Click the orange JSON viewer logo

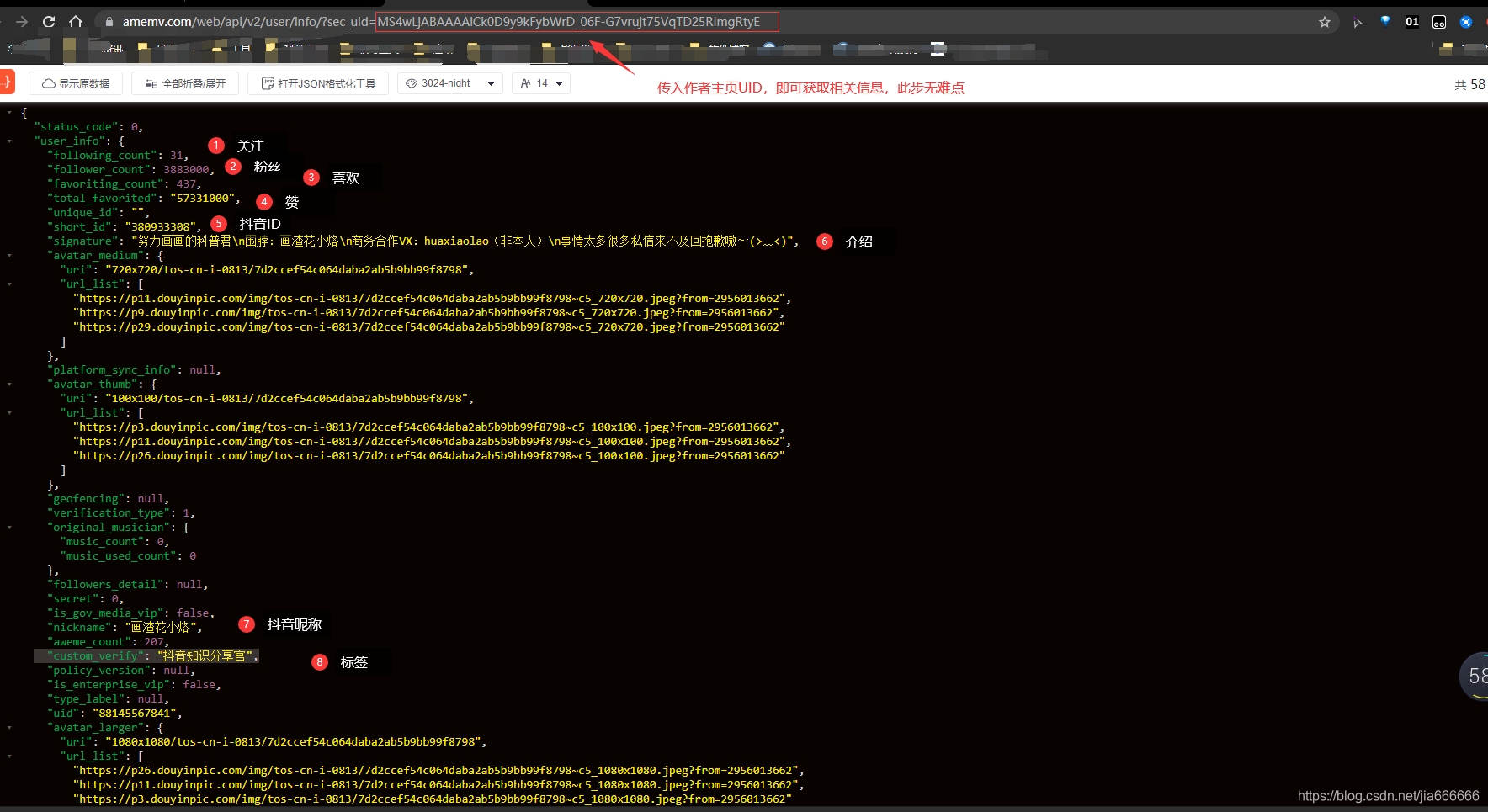pos(7,82)
